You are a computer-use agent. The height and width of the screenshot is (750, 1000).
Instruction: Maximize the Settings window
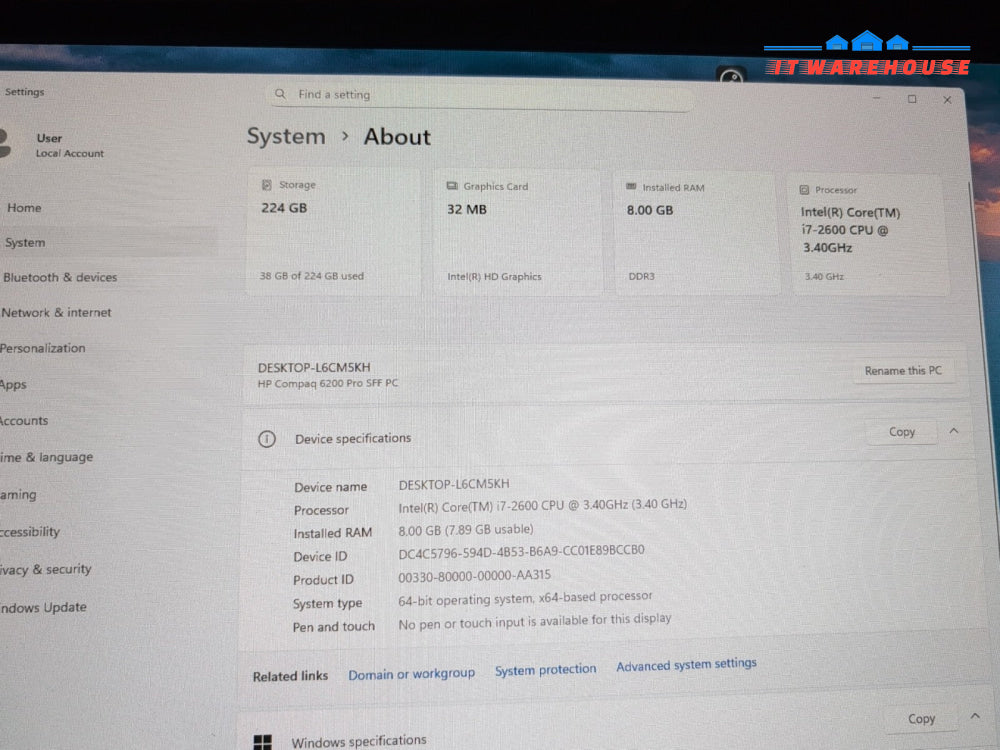pyautogui.click(x=912, y=99)
